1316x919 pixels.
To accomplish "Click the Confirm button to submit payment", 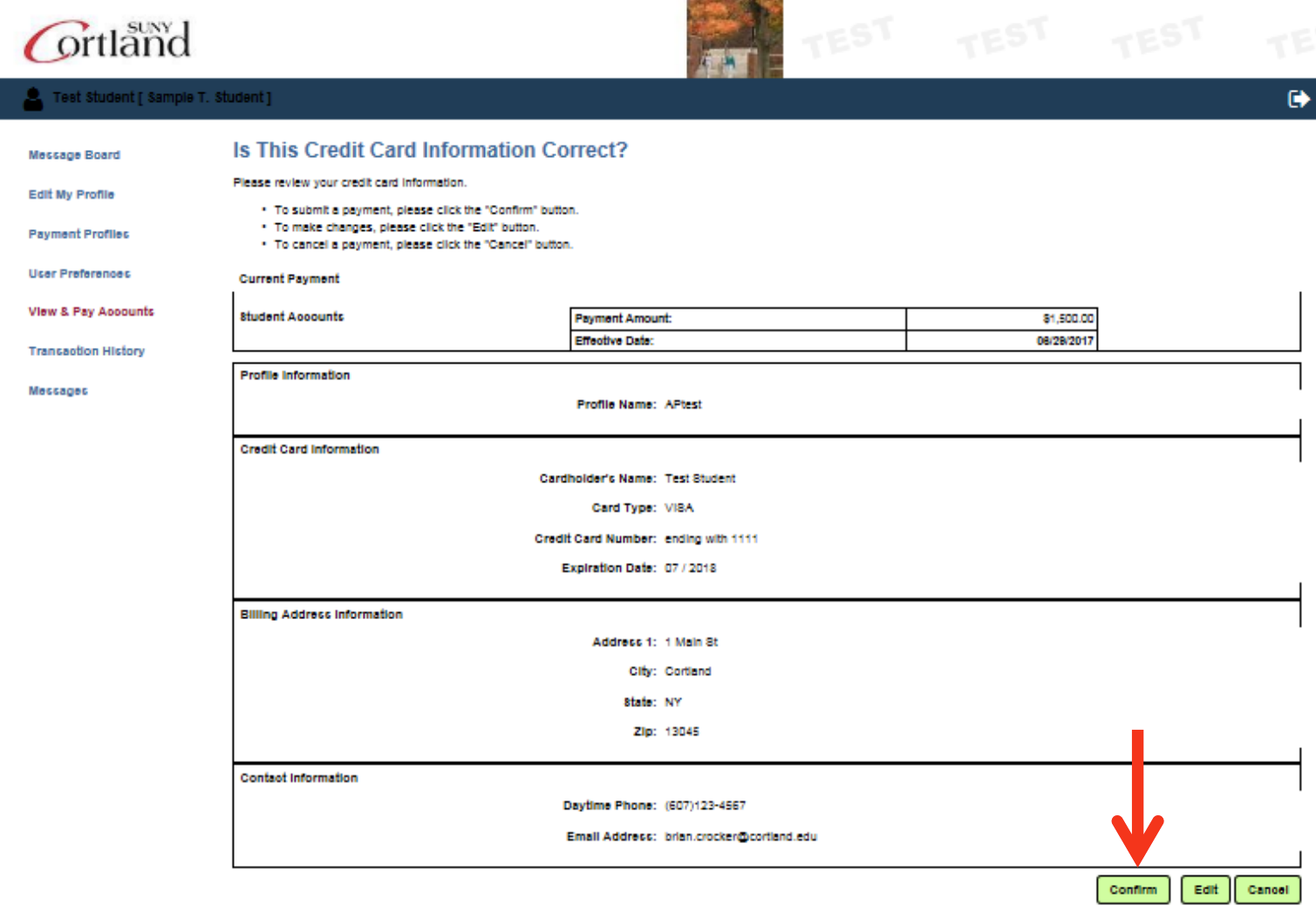I will pos(1133,889).
